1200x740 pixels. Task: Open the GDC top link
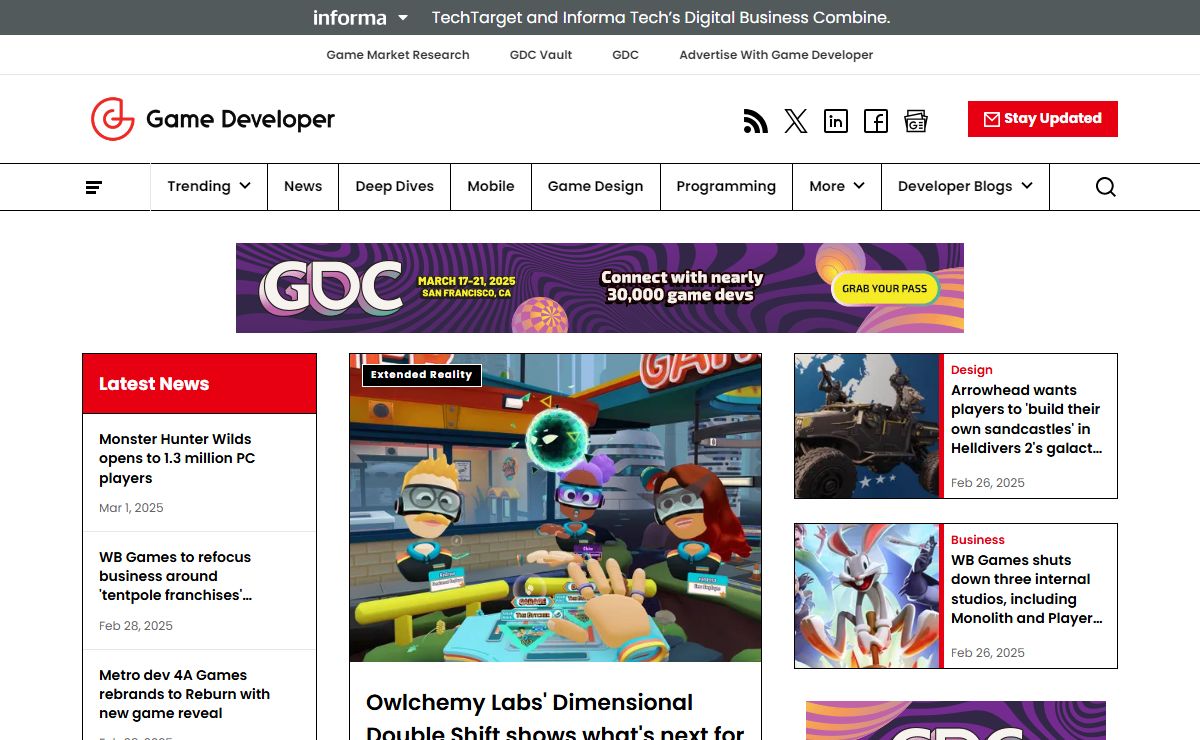pyautogui.click(x=625, y=55)
